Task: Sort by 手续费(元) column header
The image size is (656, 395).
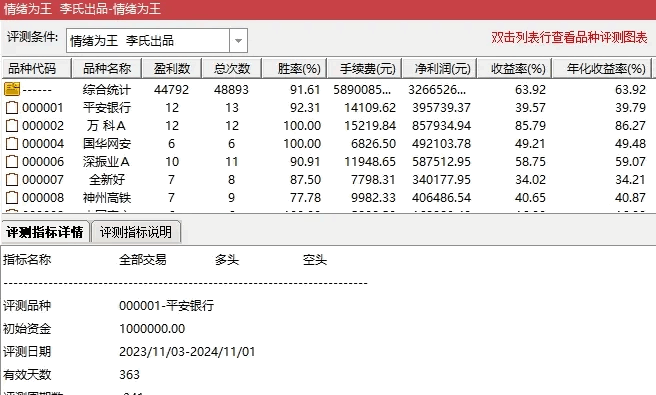Action: [364, 68]
